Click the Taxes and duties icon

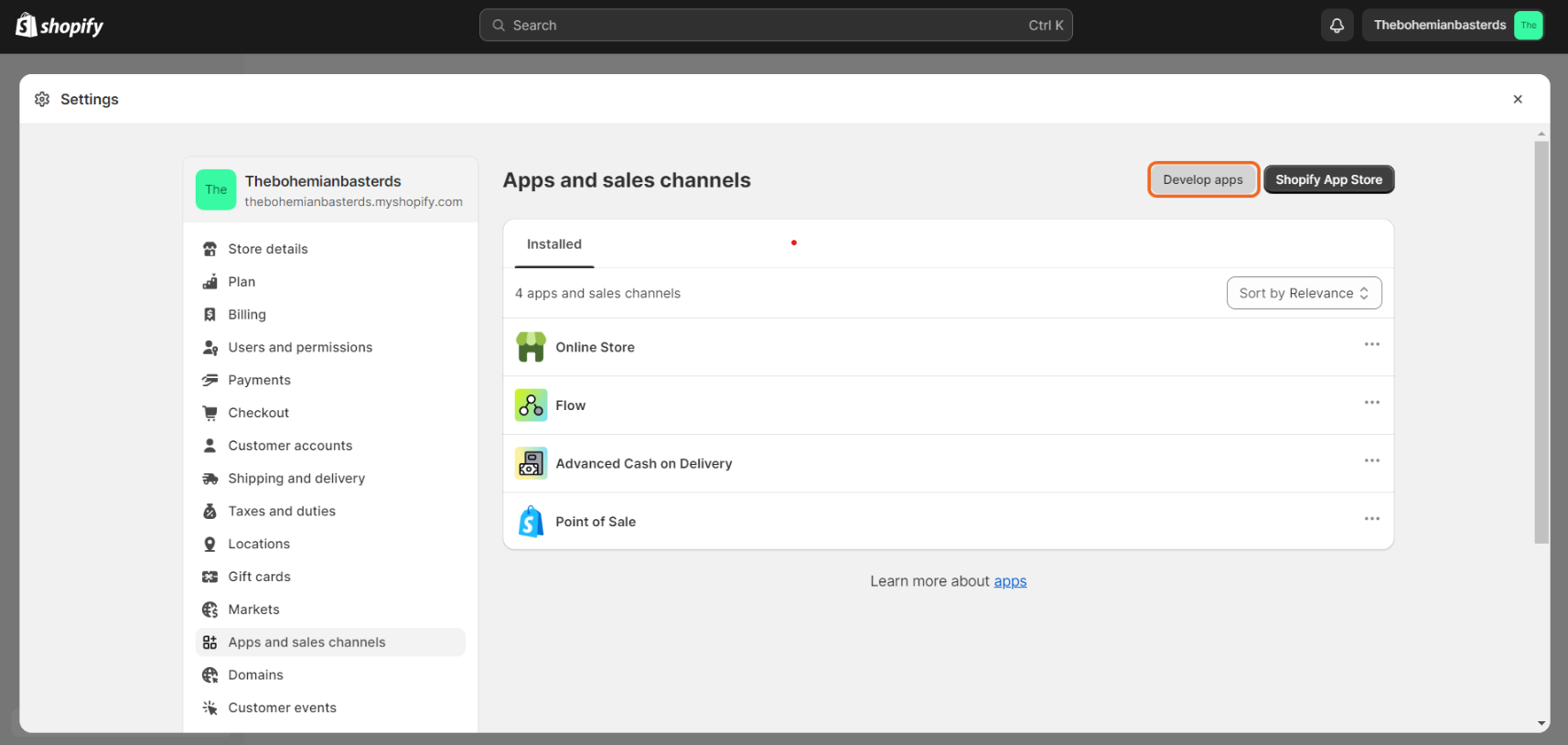(x=209, y=512)
